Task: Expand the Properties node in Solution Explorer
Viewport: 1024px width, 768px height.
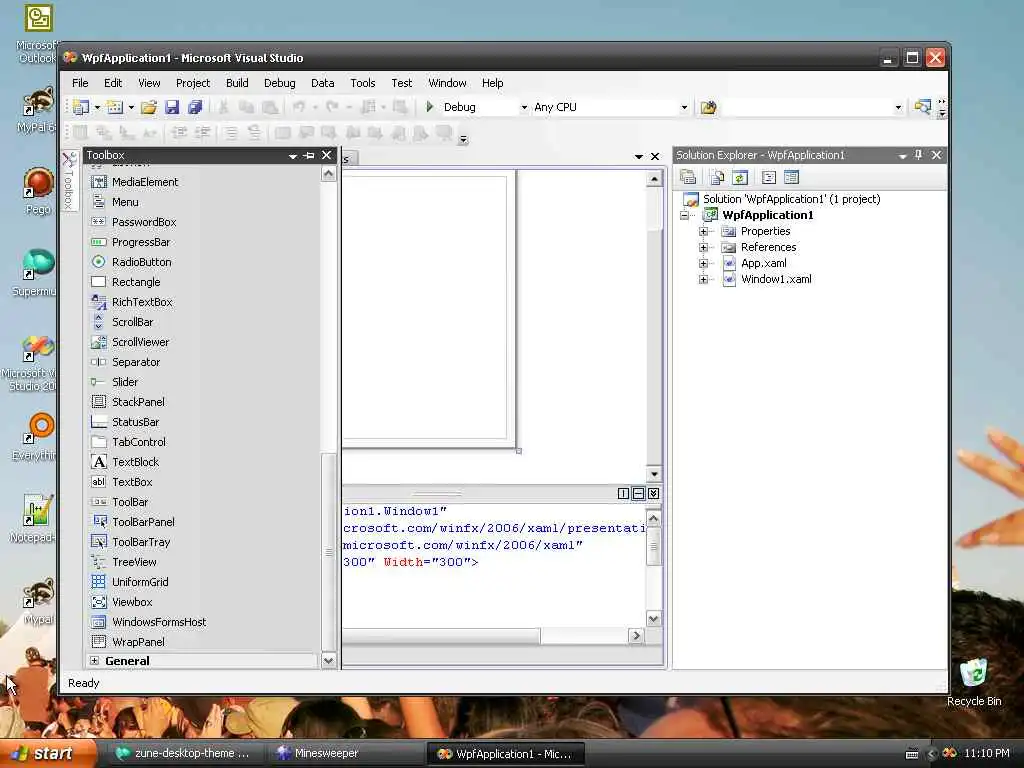Action: tap(703, 231)
